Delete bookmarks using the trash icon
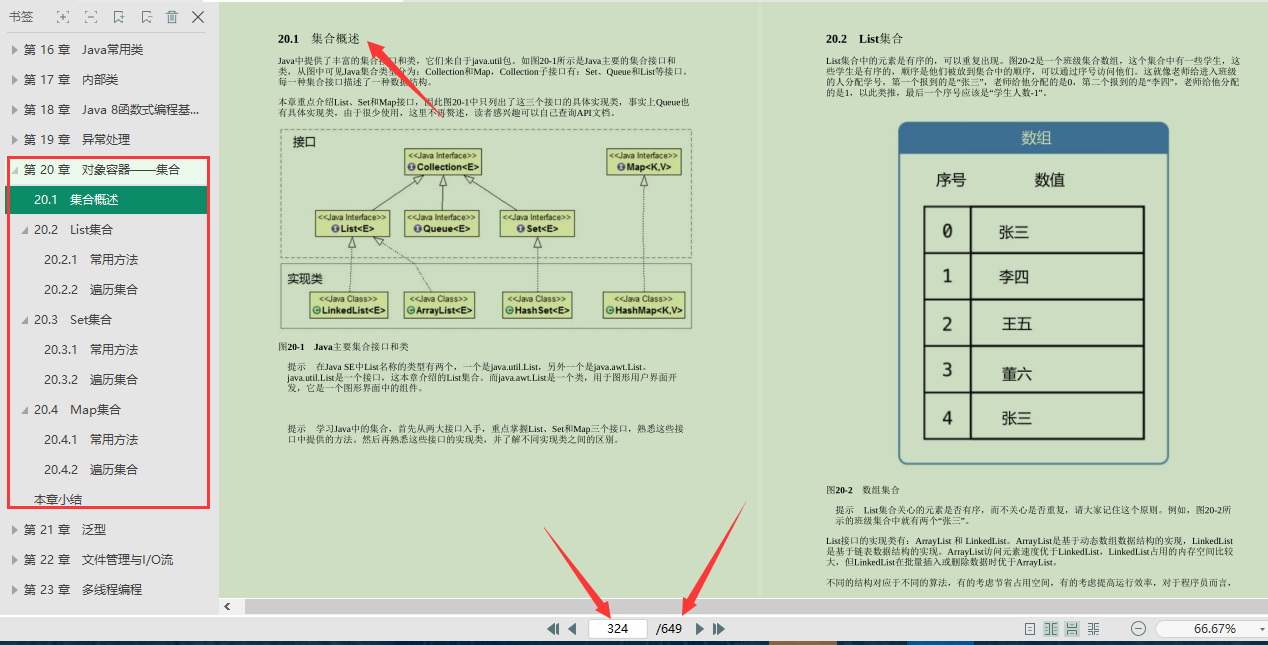The image size is (1268, 645). [x=172, y=17]
